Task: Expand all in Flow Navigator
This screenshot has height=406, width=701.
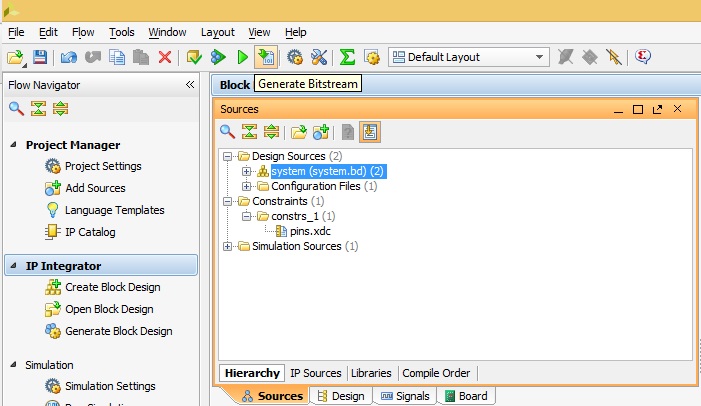Action: [60, 109]
